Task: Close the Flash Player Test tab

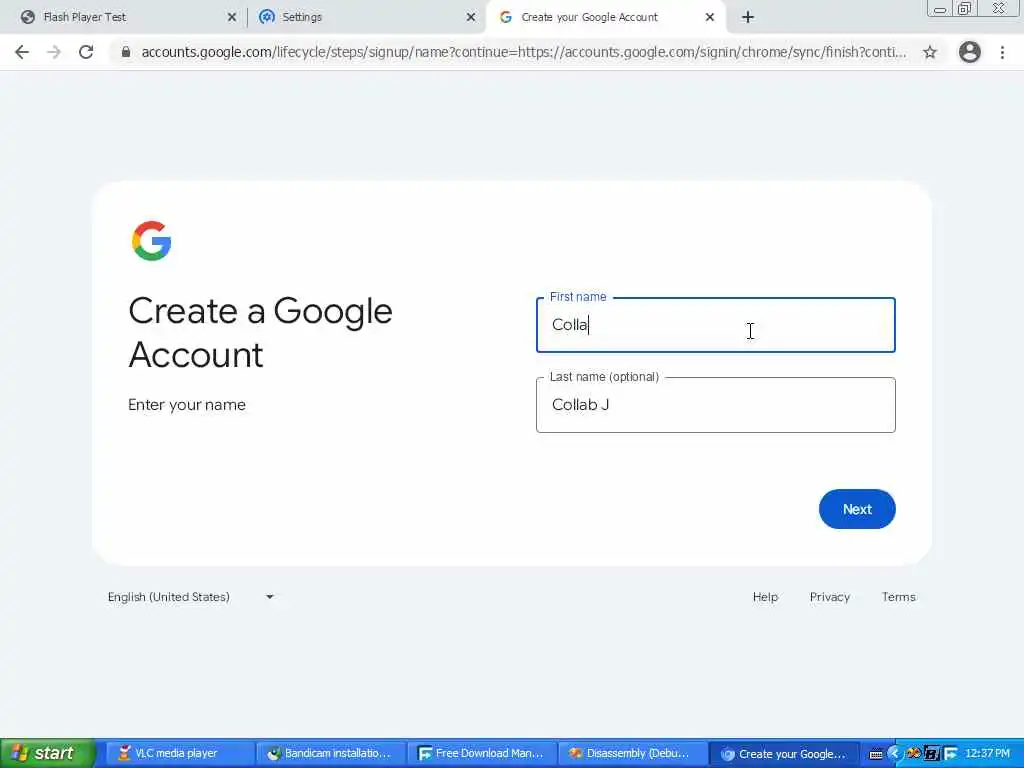Action: pyautogui.click(x=232, y=17)
